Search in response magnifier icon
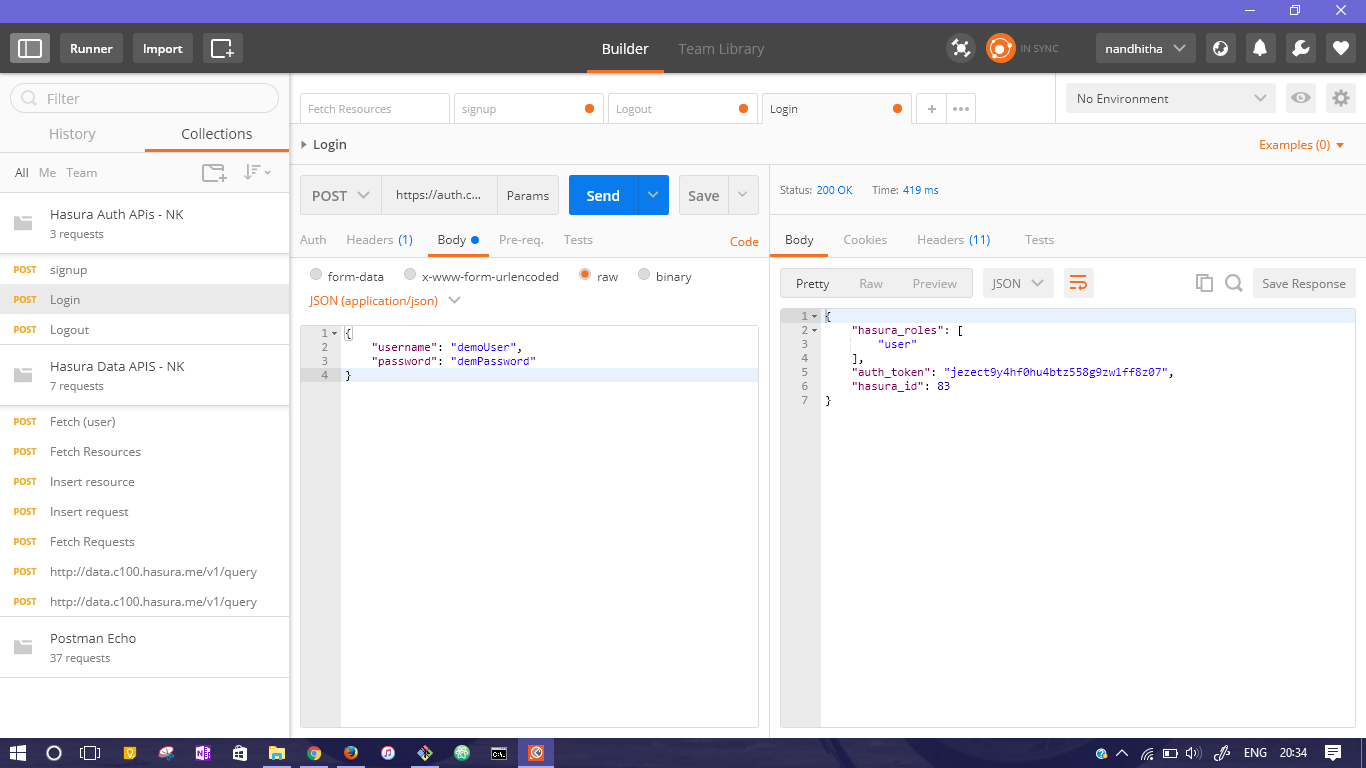1366x768 pixels. [x=1234, y=283]
